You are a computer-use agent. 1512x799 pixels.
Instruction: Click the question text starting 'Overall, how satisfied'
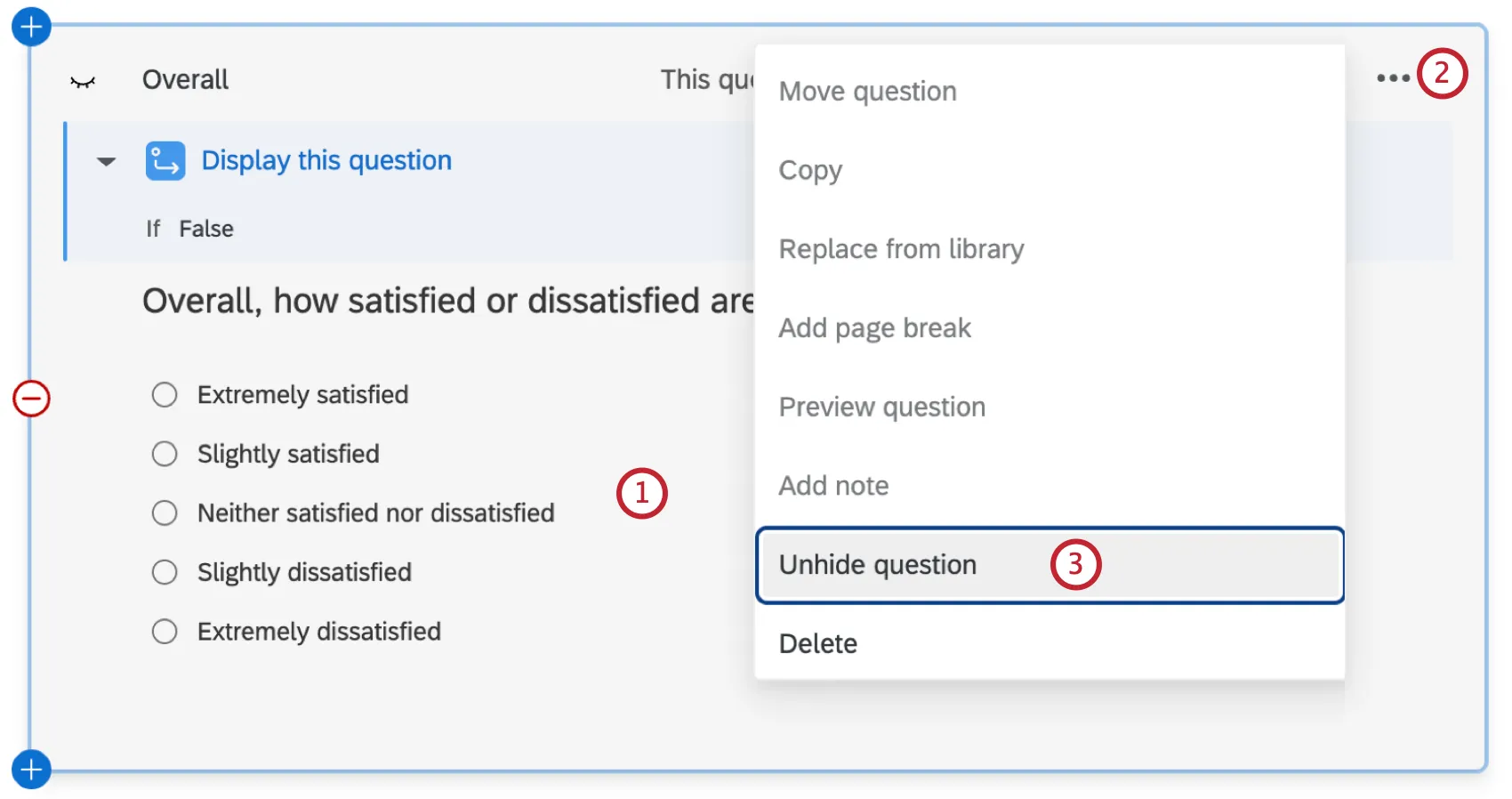click(x=448, y=302)
